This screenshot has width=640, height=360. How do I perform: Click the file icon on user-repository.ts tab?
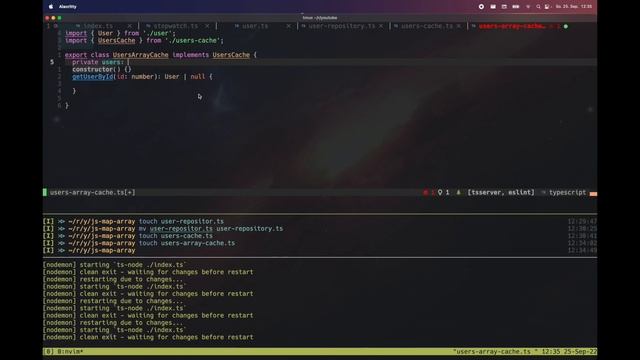coord(303,26)
